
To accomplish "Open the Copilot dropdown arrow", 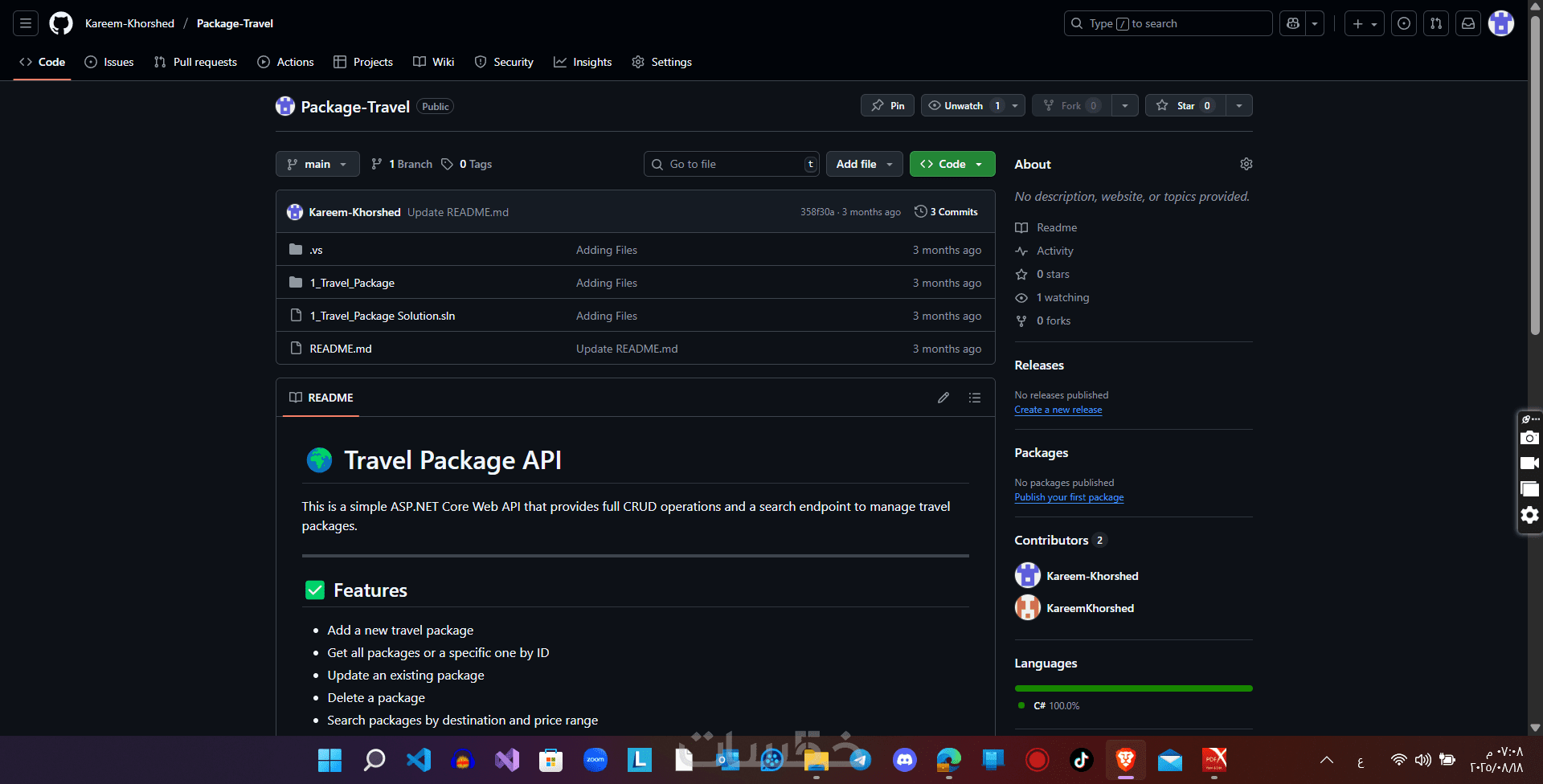I will point(1315,23).
